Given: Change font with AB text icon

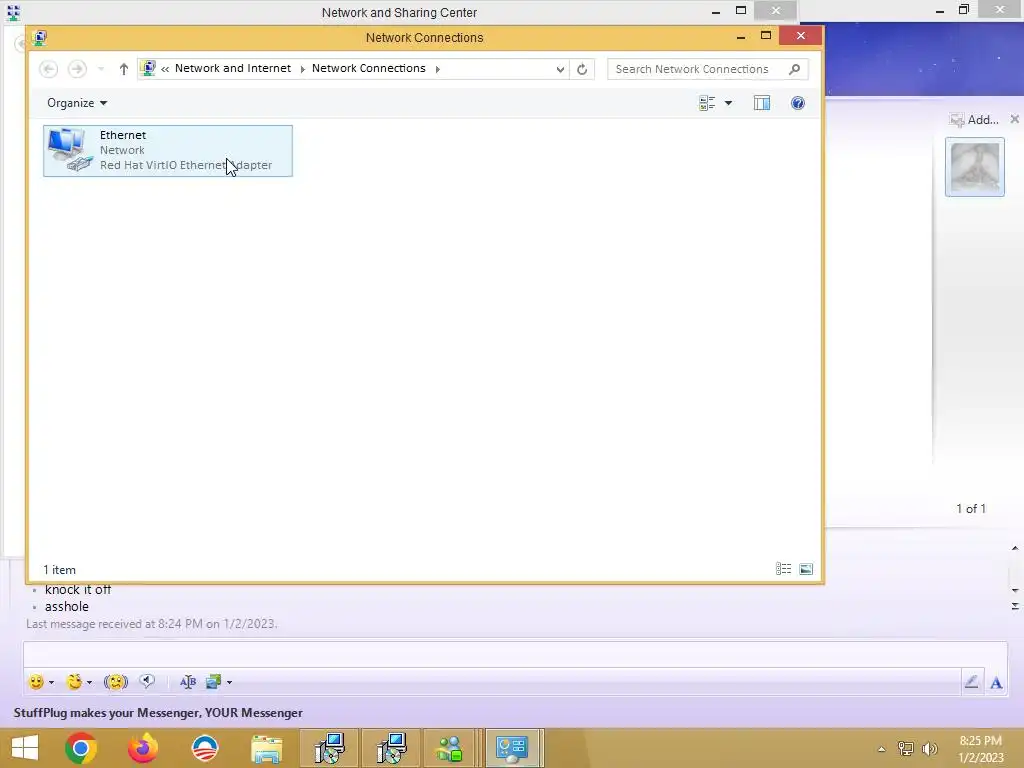Looking at the screenshot, I should pyautogui.click(x=188, y=682).
